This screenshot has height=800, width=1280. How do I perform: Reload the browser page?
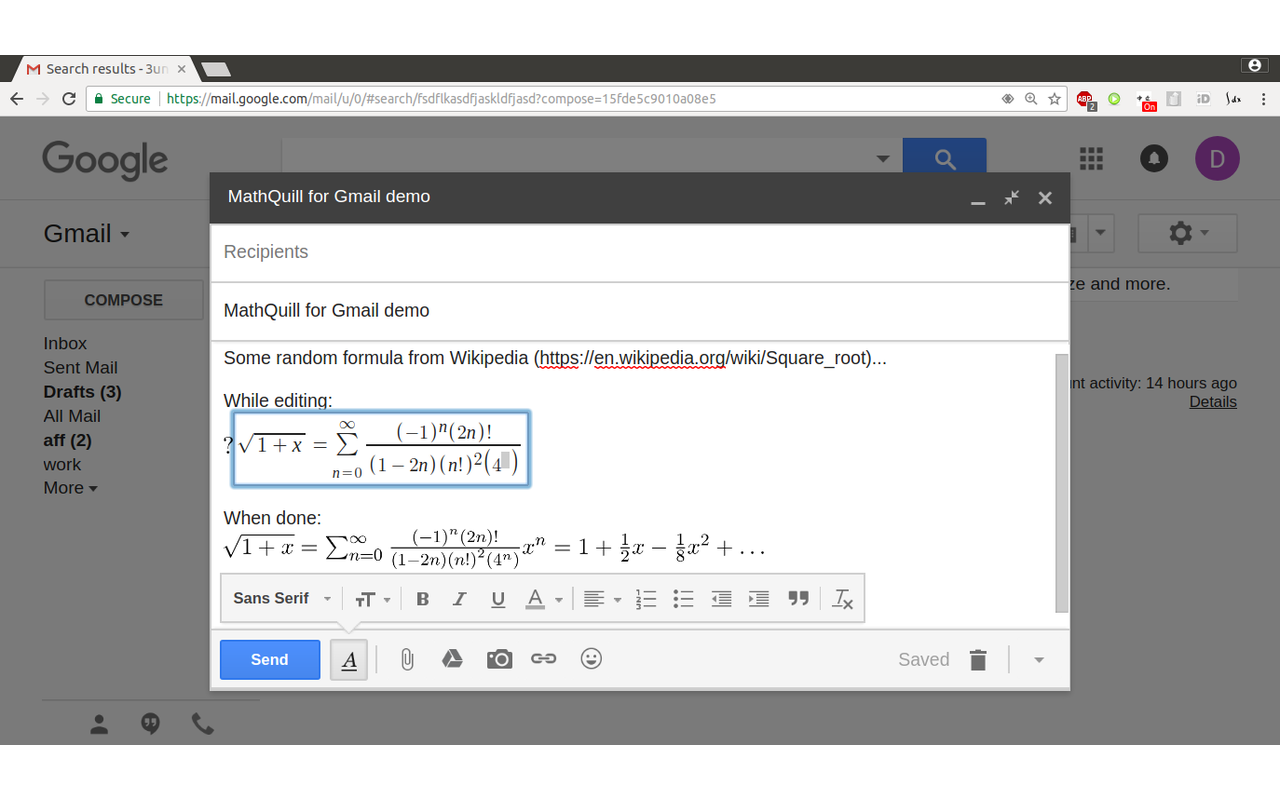69,99
